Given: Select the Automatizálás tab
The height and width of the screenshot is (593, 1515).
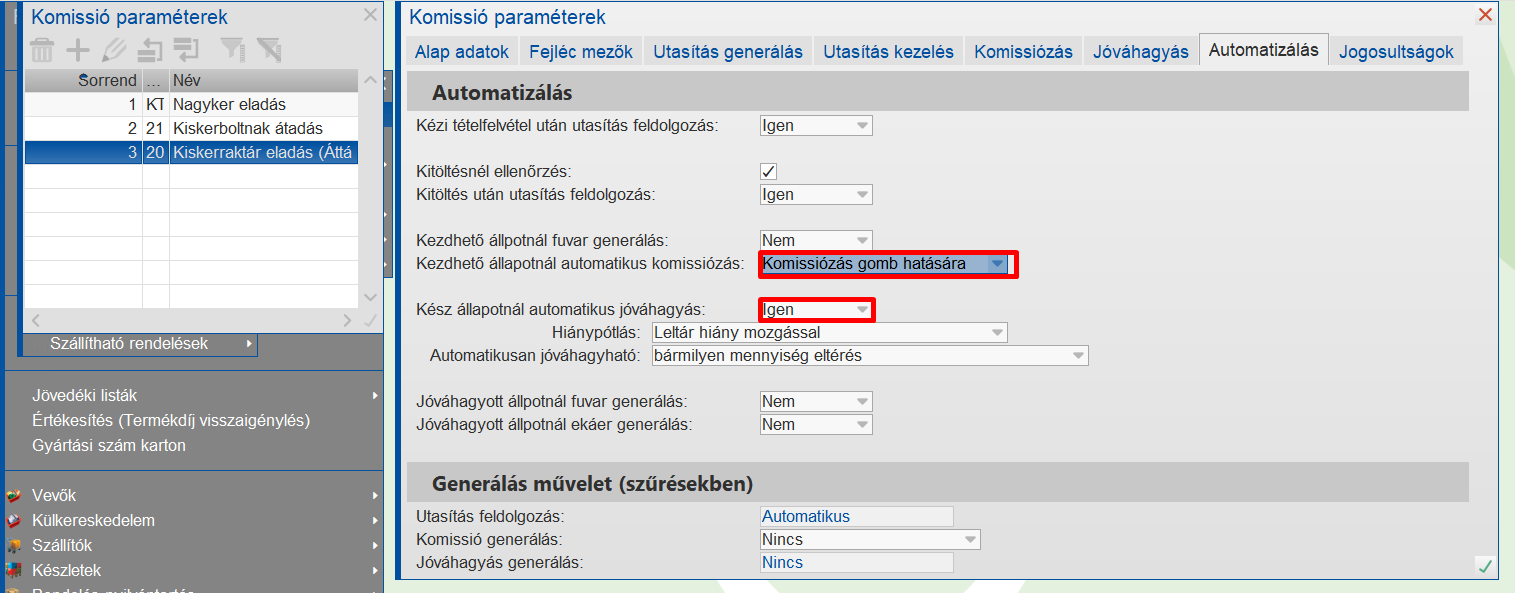Looking at the screenshot, I should [1263, 50].
